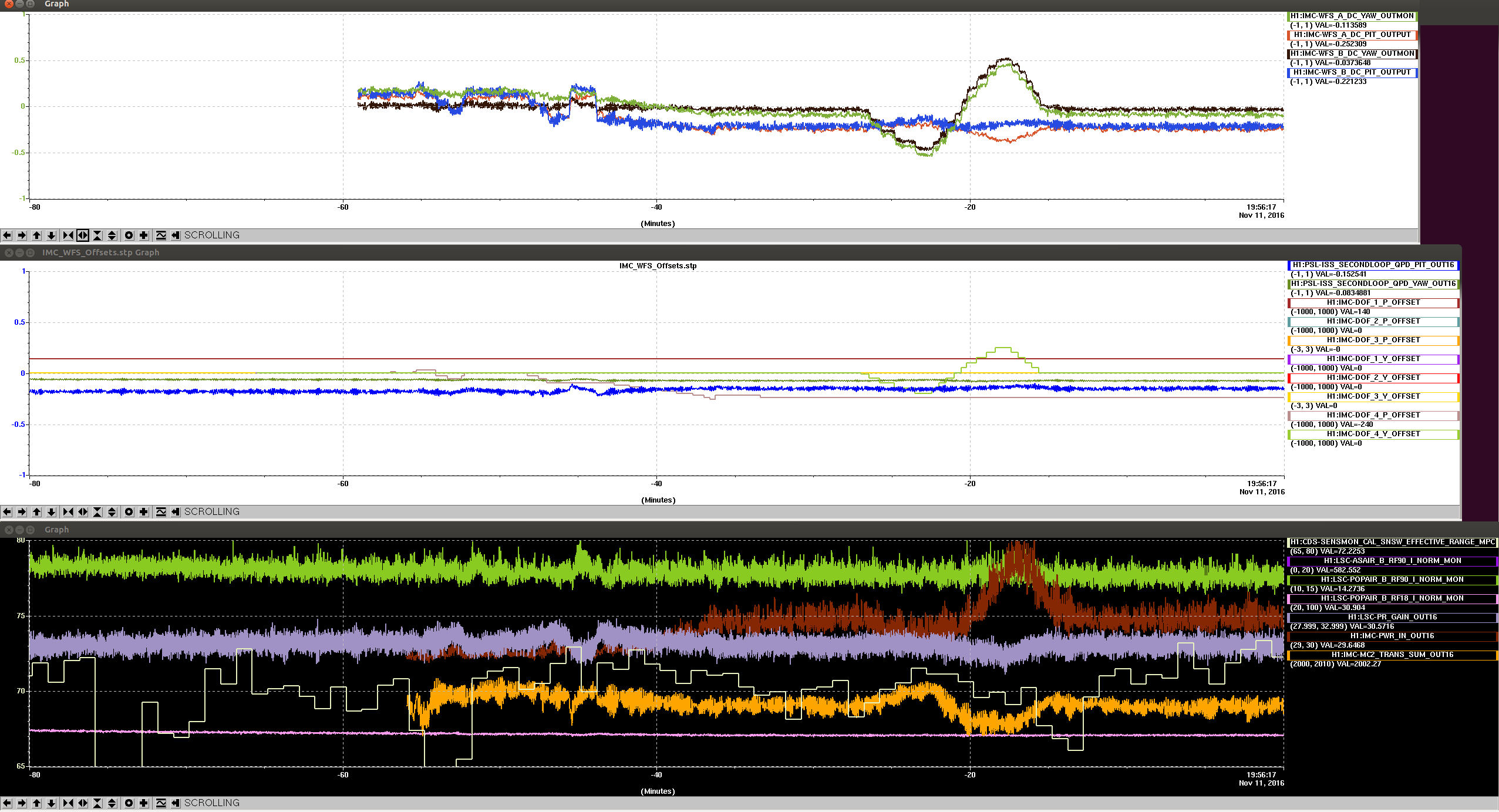The height and width of the screenshot is (812, 1499).
Task: Pan down in bottom black graph toolbar
Action: point(51,803)
